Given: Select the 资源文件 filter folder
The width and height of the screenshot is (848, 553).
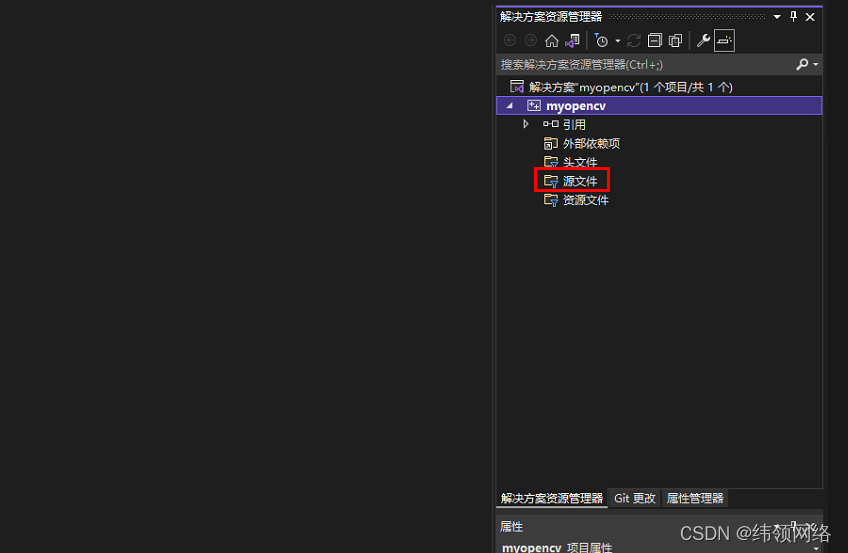Looking at the screenshot, I should coord(586,200).
